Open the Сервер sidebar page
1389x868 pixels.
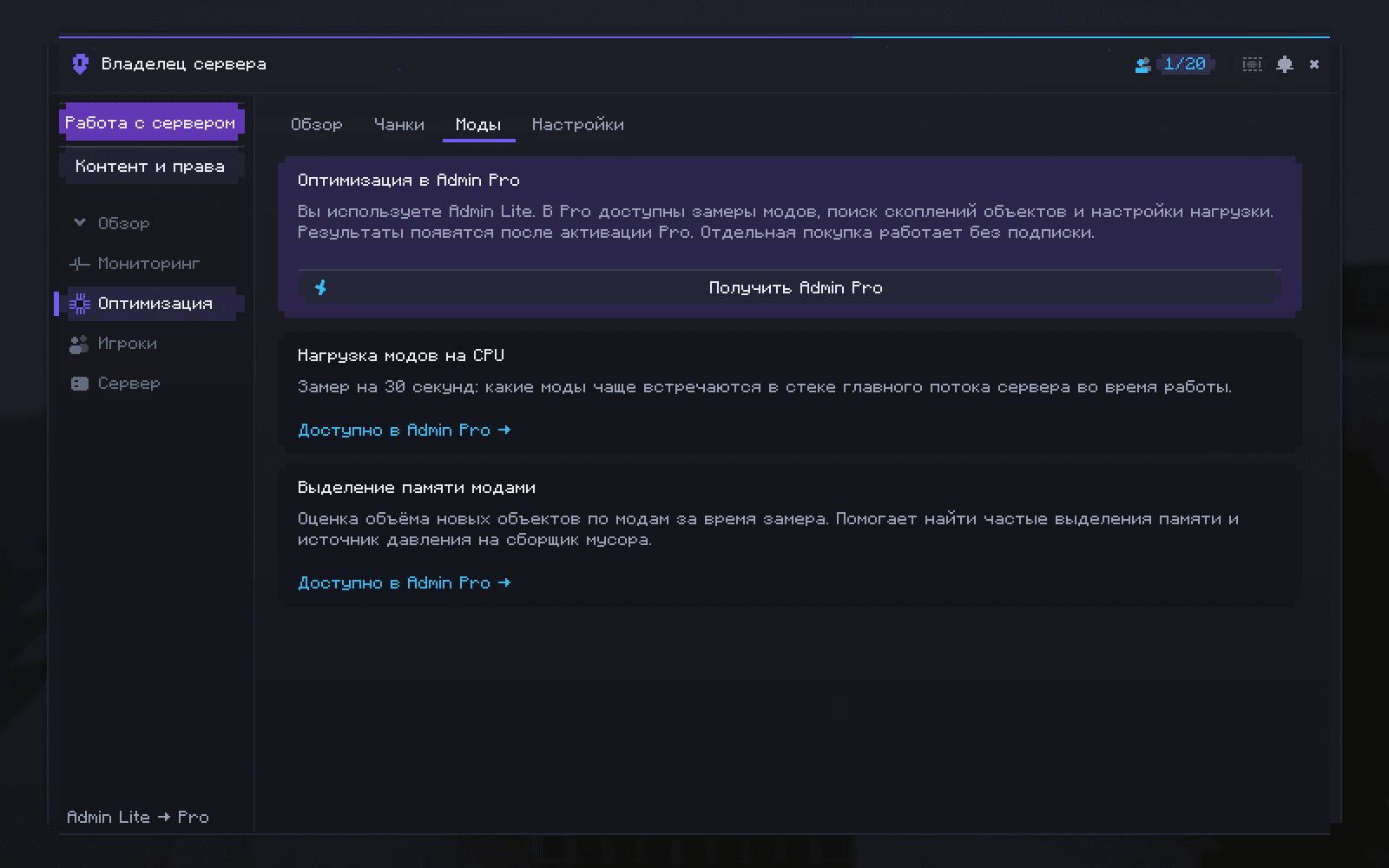(x=128, y=384)
